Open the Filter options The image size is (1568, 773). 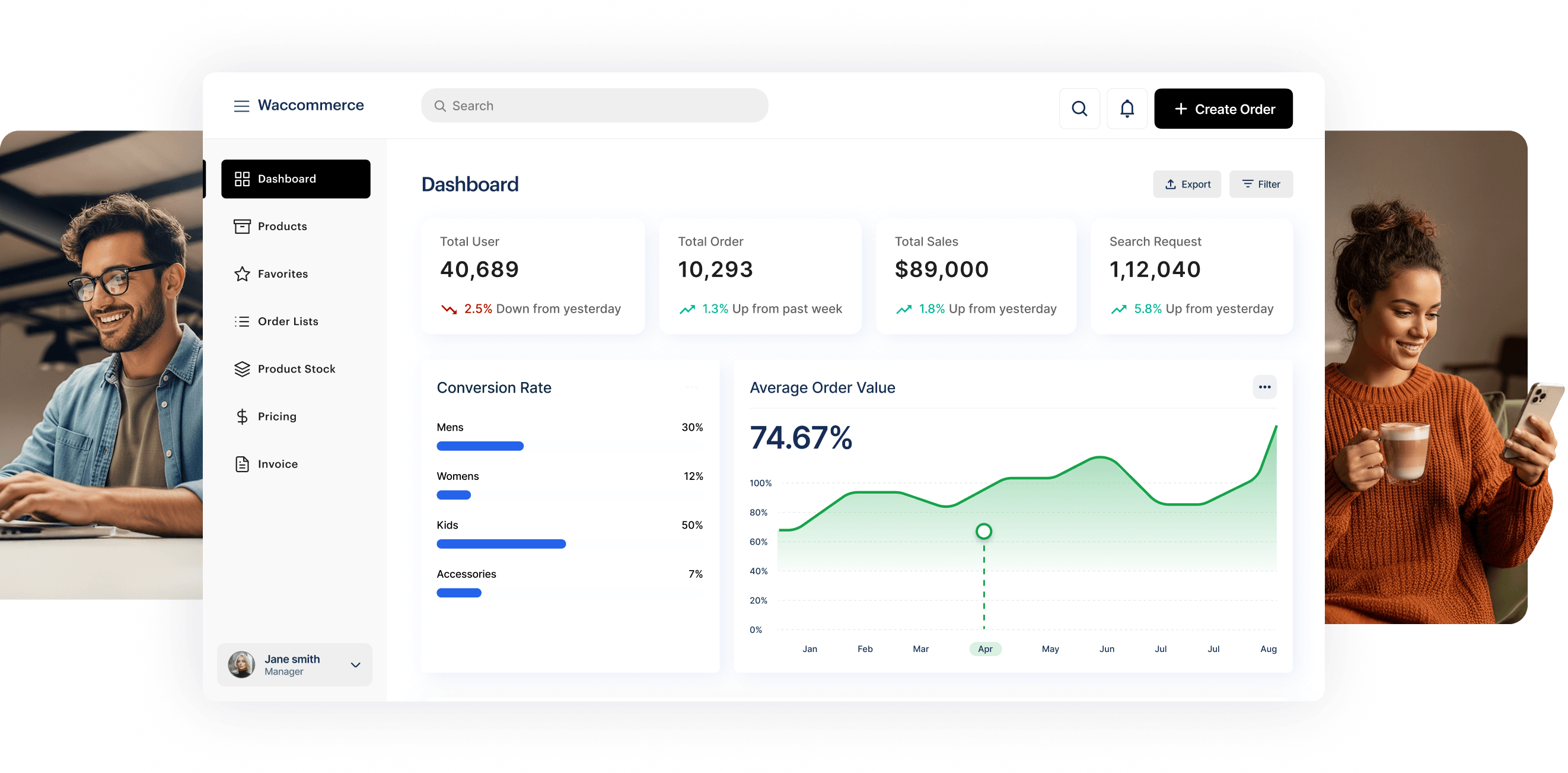click(1261, 184)
